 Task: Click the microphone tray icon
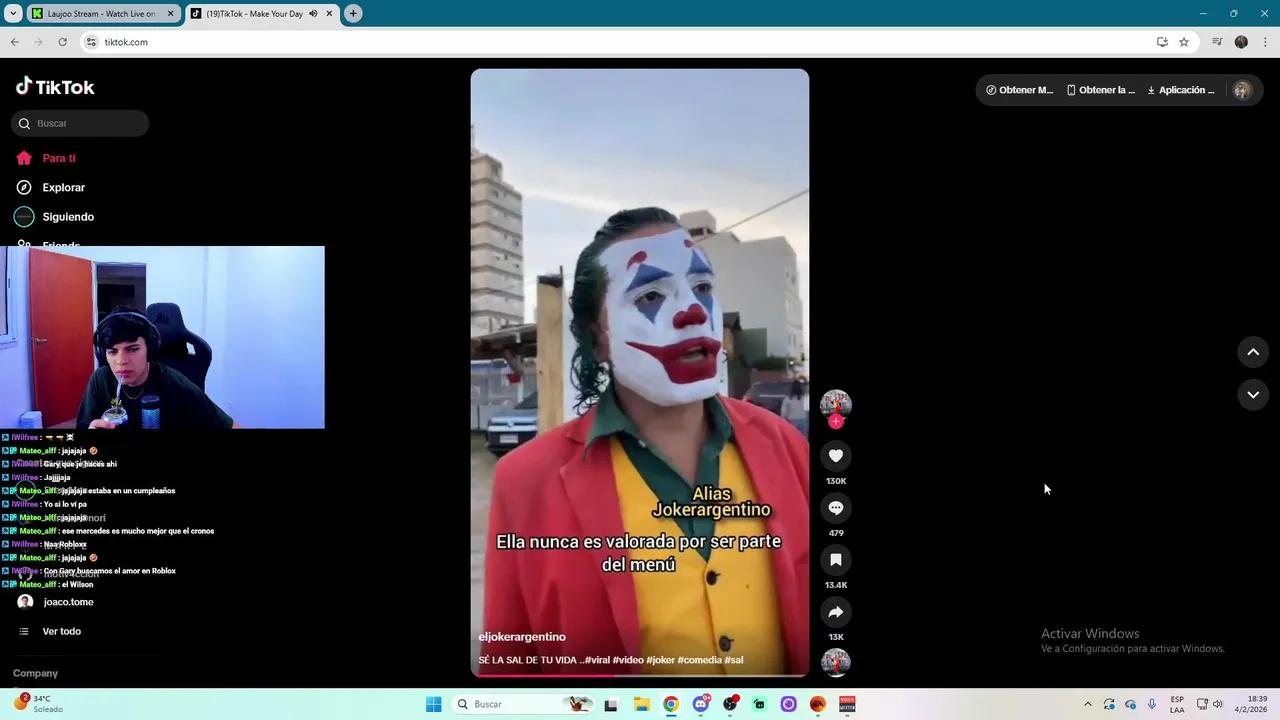1152,704
